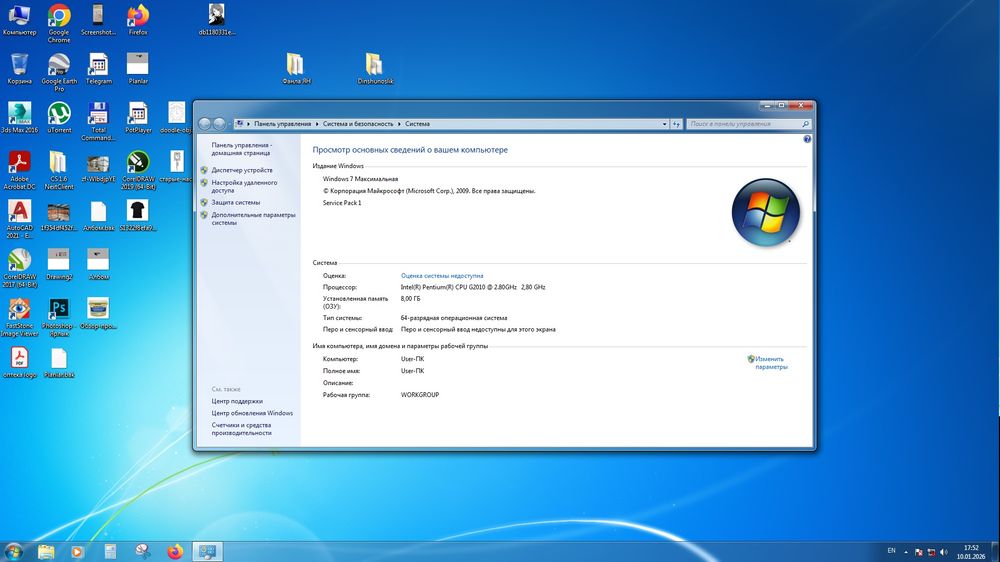
Task: Open Диспетчер устройств link
Action: (242, 170)
